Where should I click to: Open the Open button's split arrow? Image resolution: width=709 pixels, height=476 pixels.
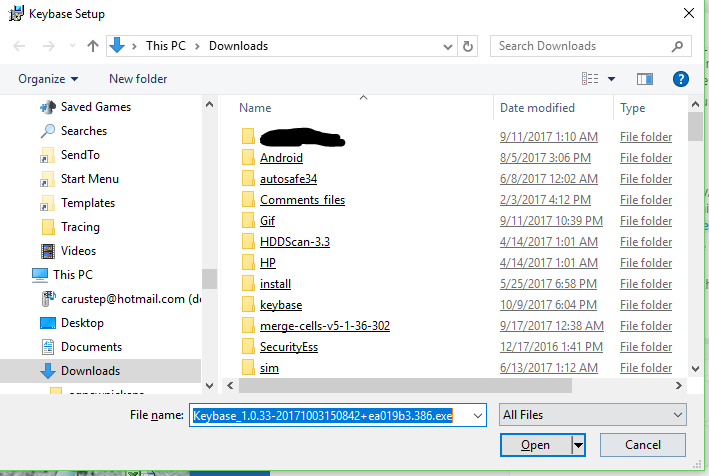(x=578, y=445)
